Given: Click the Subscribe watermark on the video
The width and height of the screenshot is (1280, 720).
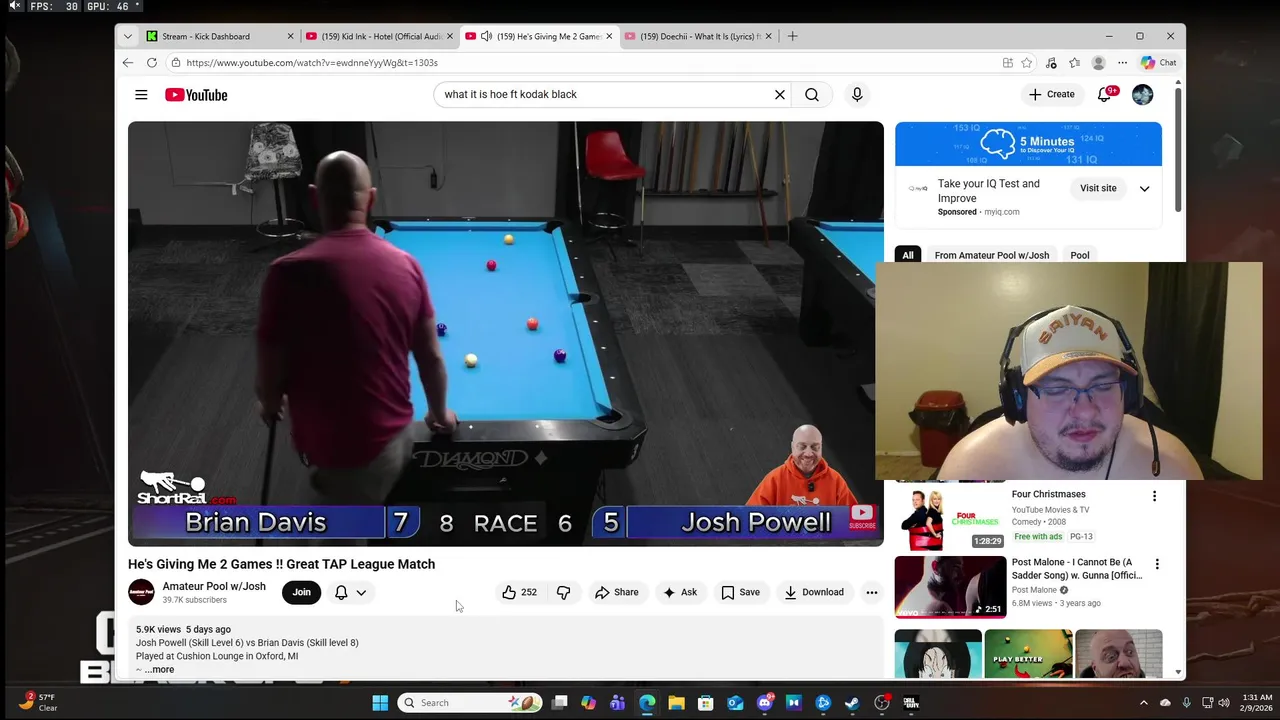Looking at the screenshot, I should click(x=862, y=517).
